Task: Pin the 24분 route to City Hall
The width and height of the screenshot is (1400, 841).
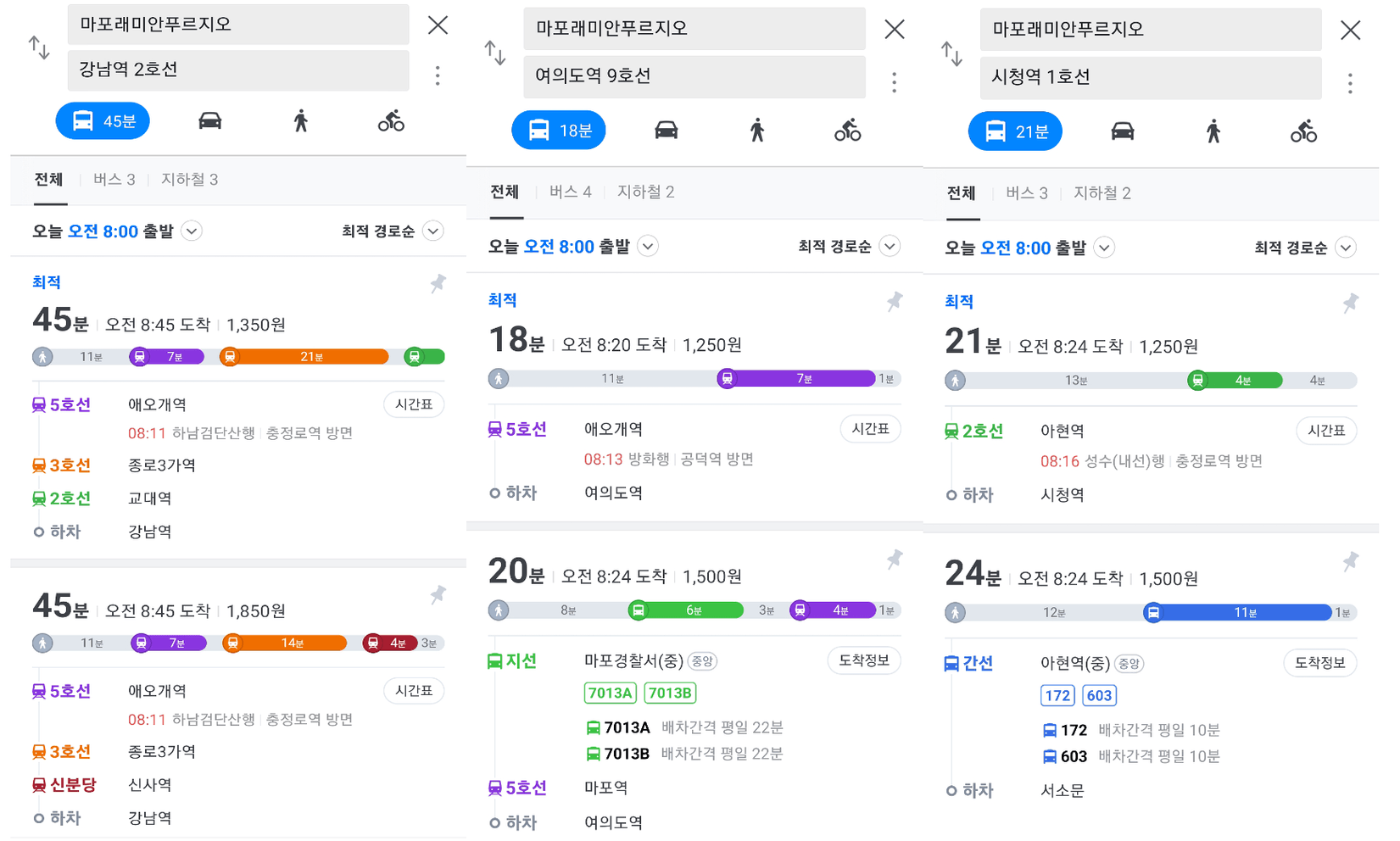Action: tap(1350, 561)
